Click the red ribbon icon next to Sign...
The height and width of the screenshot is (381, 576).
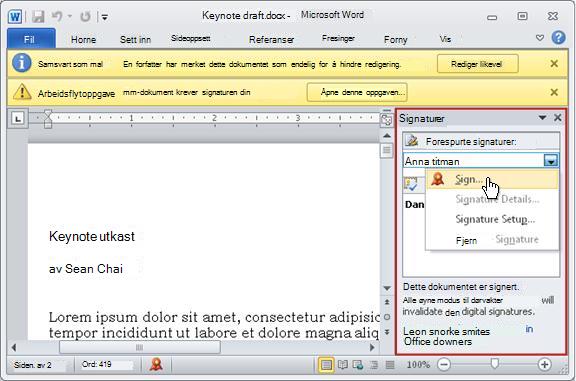pyautogui.click(x=438, y=179)
